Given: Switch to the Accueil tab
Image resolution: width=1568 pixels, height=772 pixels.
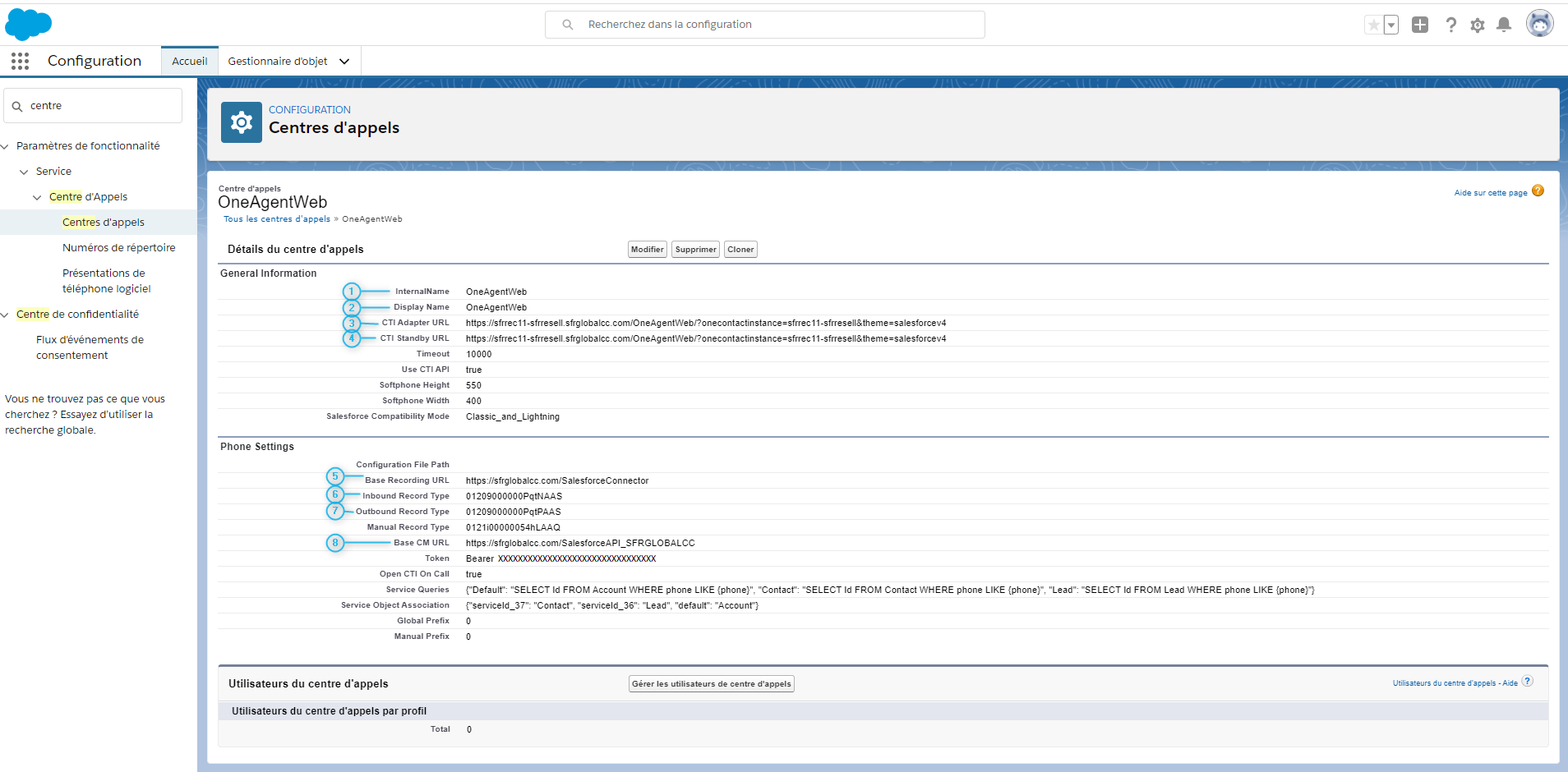Looking at the screenshot, I should click(x=190, y=62).
